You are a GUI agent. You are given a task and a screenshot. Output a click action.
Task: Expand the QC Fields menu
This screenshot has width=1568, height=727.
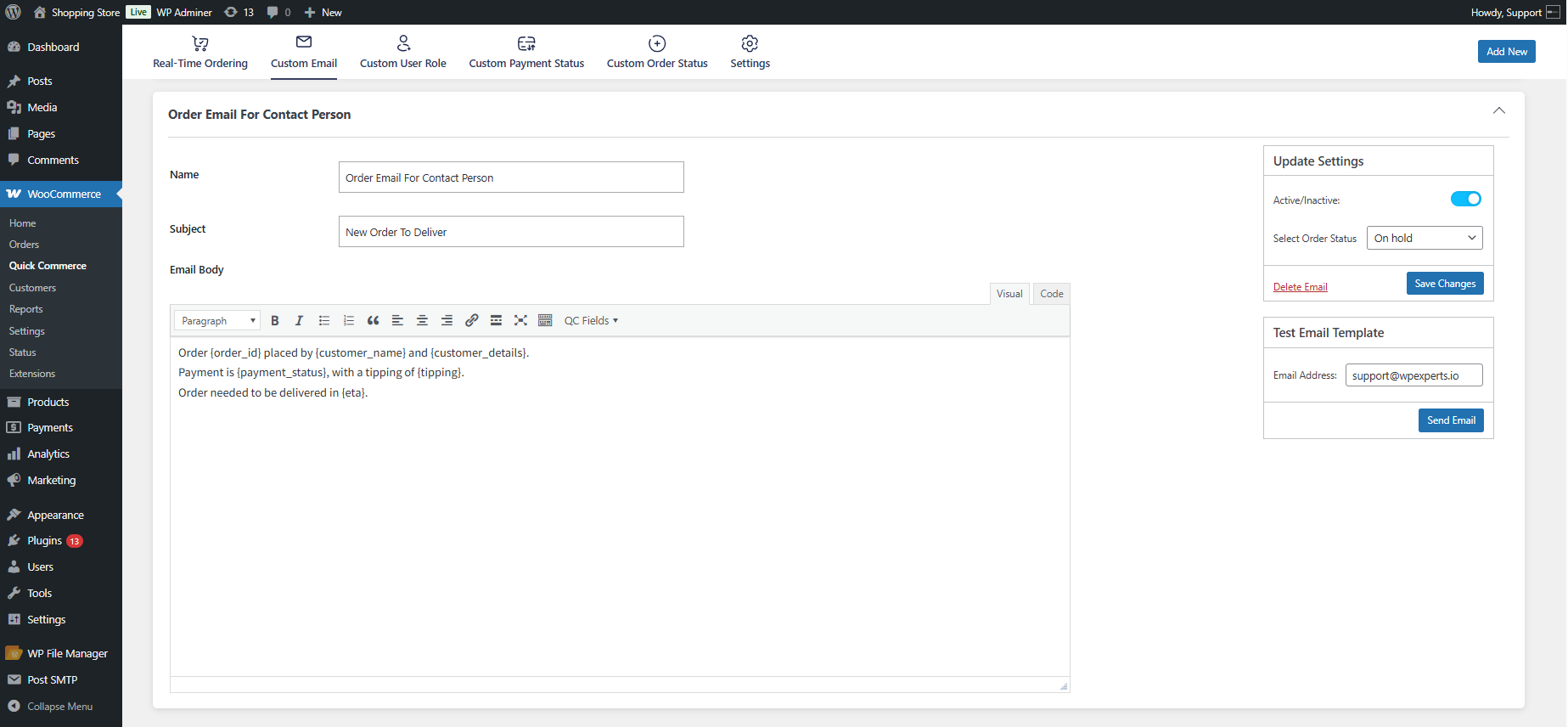[x=591, y=321]
